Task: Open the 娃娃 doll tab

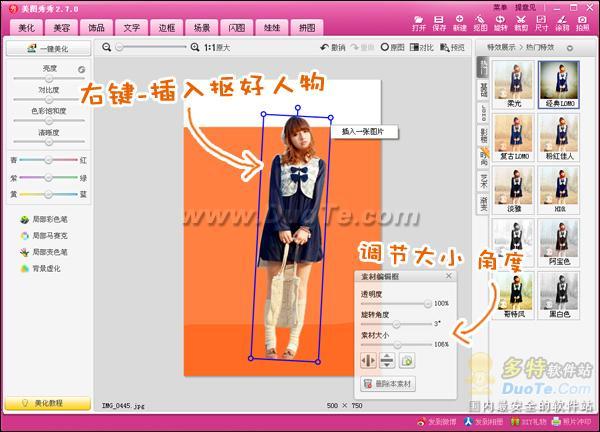Action: [272, 28]
